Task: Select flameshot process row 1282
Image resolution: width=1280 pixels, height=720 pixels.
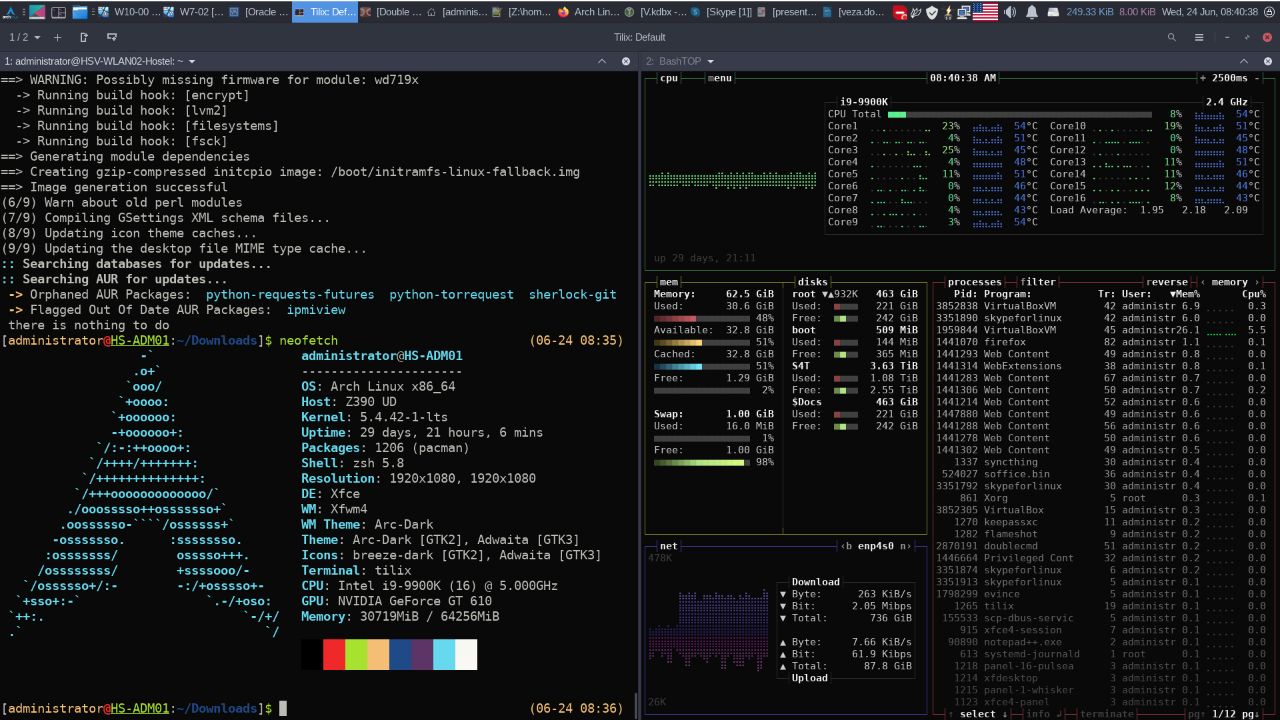Action: (x=1103, y=534)
